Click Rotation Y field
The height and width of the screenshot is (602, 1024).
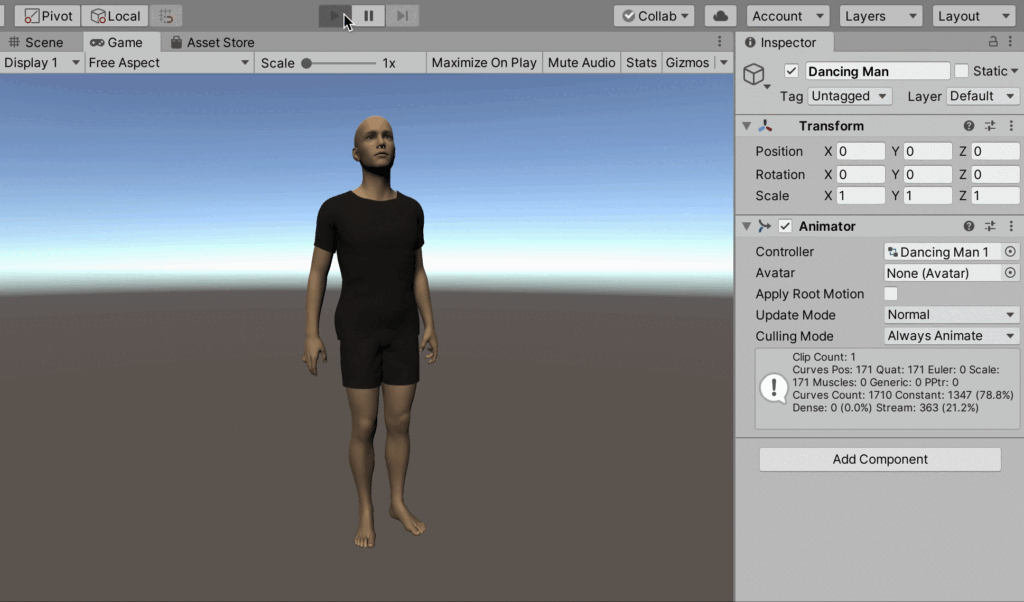click(927, 174)
